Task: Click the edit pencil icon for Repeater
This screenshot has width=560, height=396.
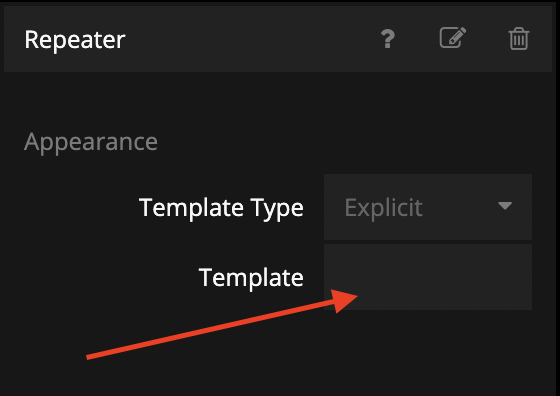Action: tap(452, 37)
